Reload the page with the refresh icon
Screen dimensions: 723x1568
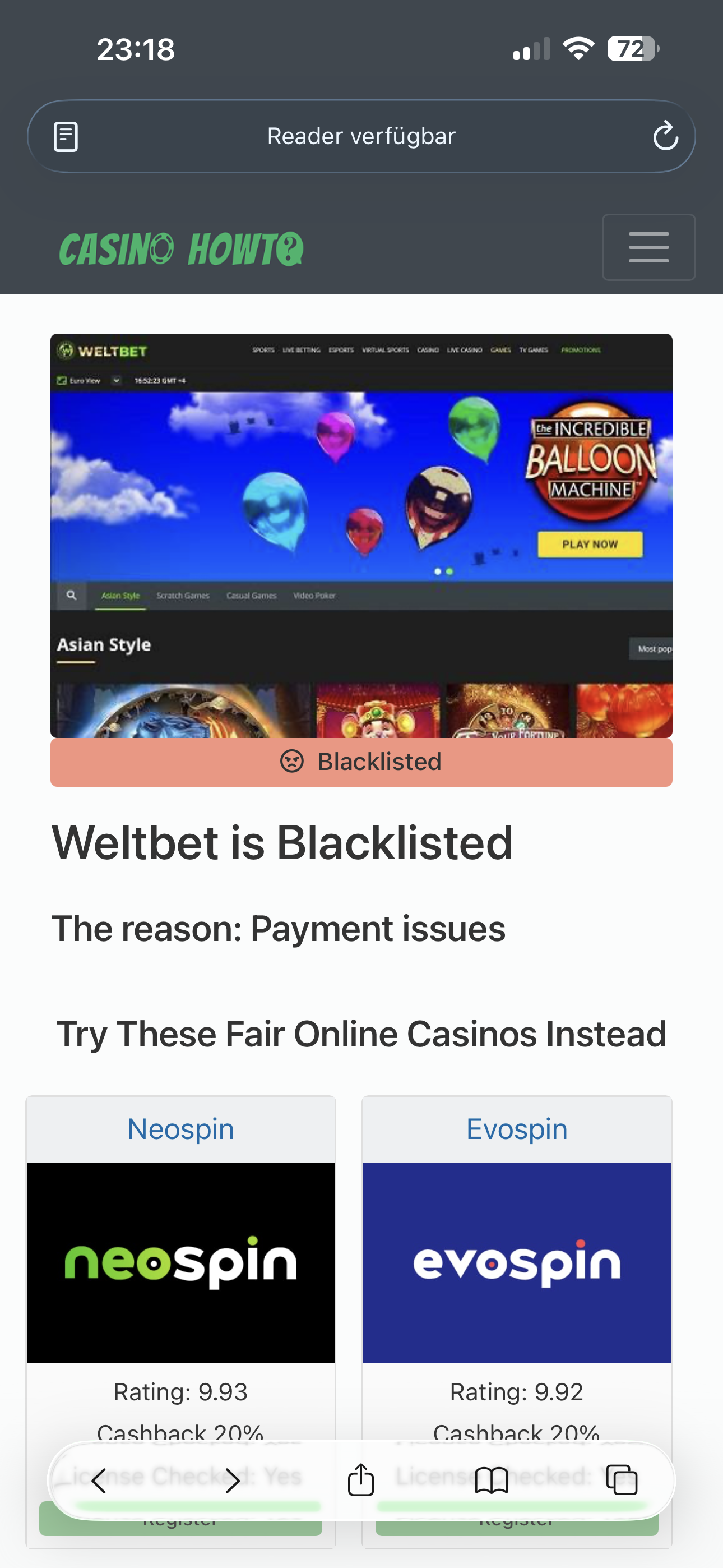click(x=665, y=136)
